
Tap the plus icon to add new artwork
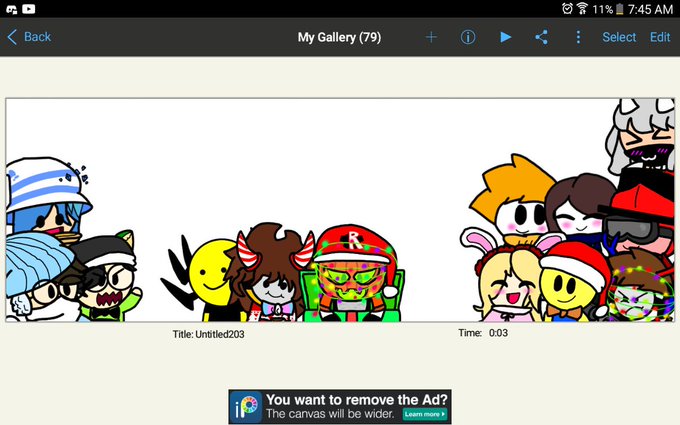431,37
